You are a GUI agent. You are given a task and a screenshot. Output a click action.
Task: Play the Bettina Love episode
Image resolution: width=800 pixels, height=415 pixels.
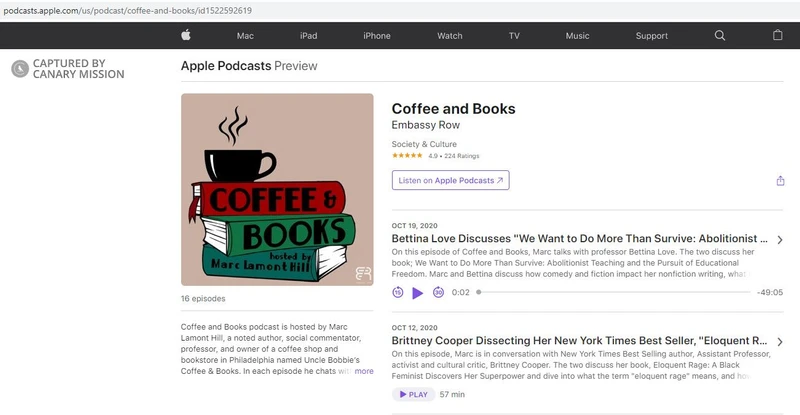pos(417,293)
